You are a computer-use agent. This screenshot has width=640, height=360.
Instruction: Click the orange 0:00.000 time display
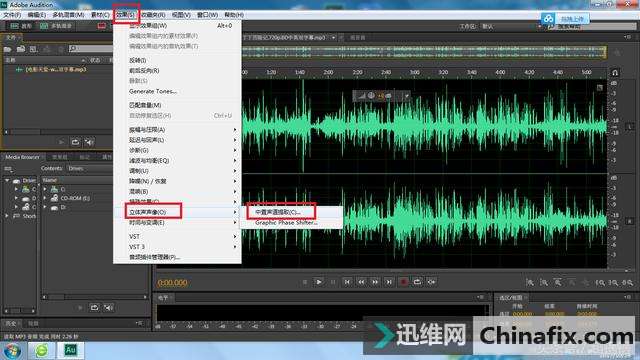click(x=172, y=282)
